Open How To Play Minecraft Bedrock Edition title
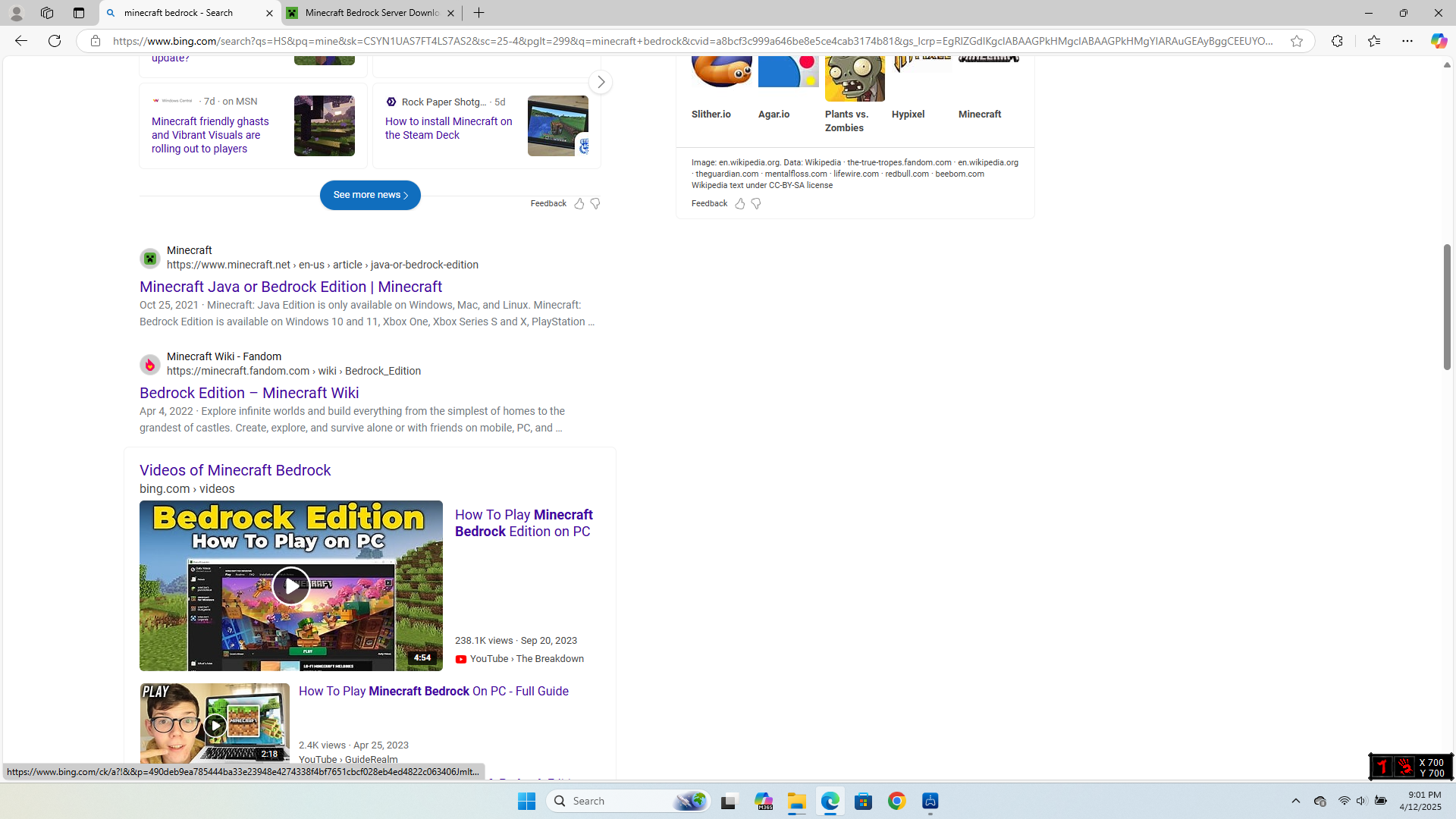The width and height of the screenshot is (1456, 819). point(524,523)
